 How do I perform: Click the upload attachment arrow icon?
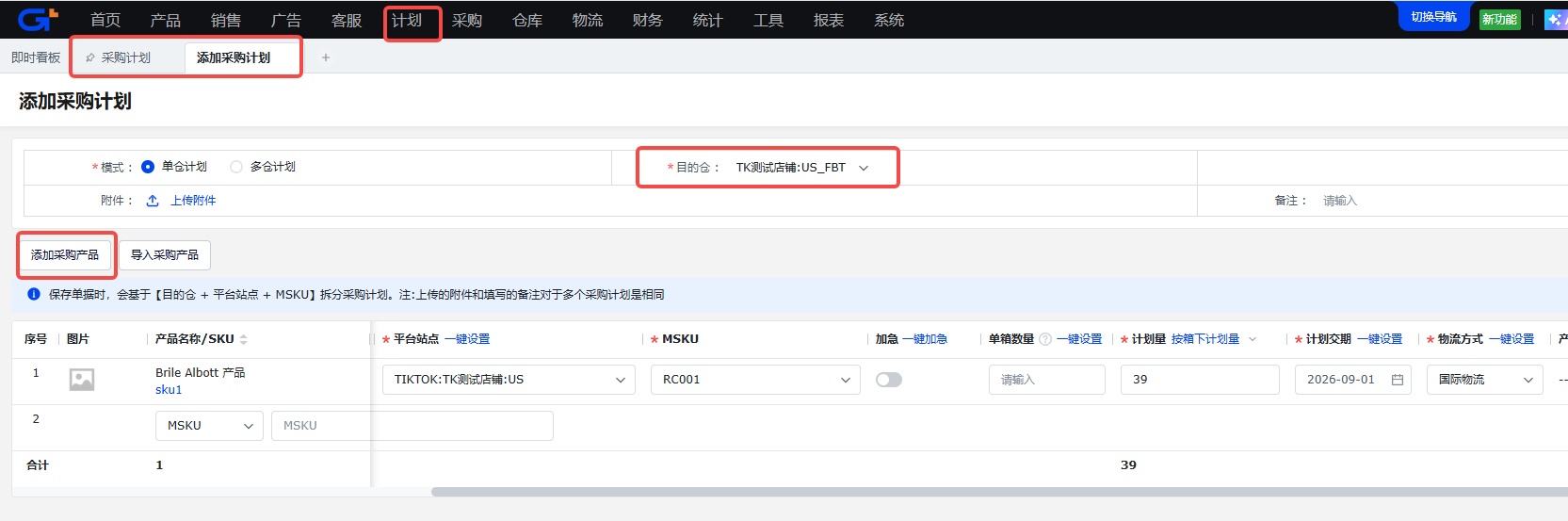[x=153, y=201]
